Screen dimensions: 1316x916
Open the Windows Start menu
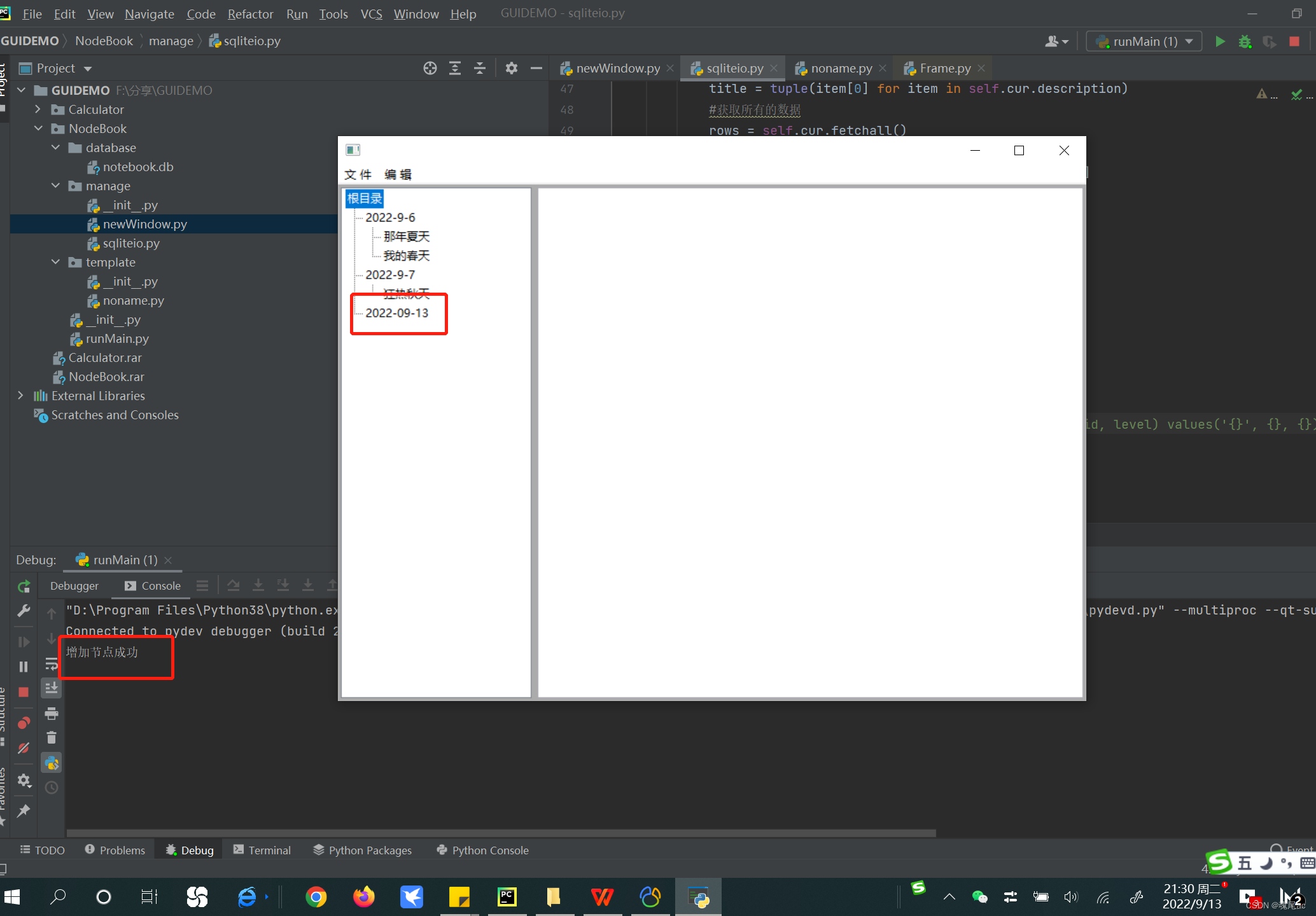12,897
